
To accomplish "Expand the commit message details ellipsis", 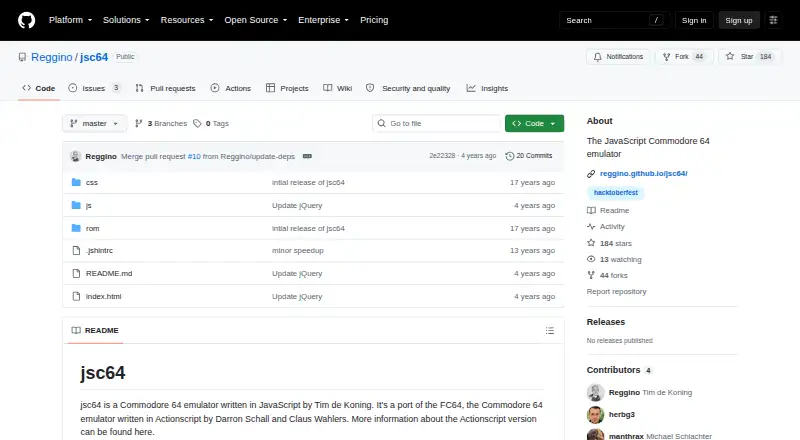I will pyautogui.click(x=307, y=156).
